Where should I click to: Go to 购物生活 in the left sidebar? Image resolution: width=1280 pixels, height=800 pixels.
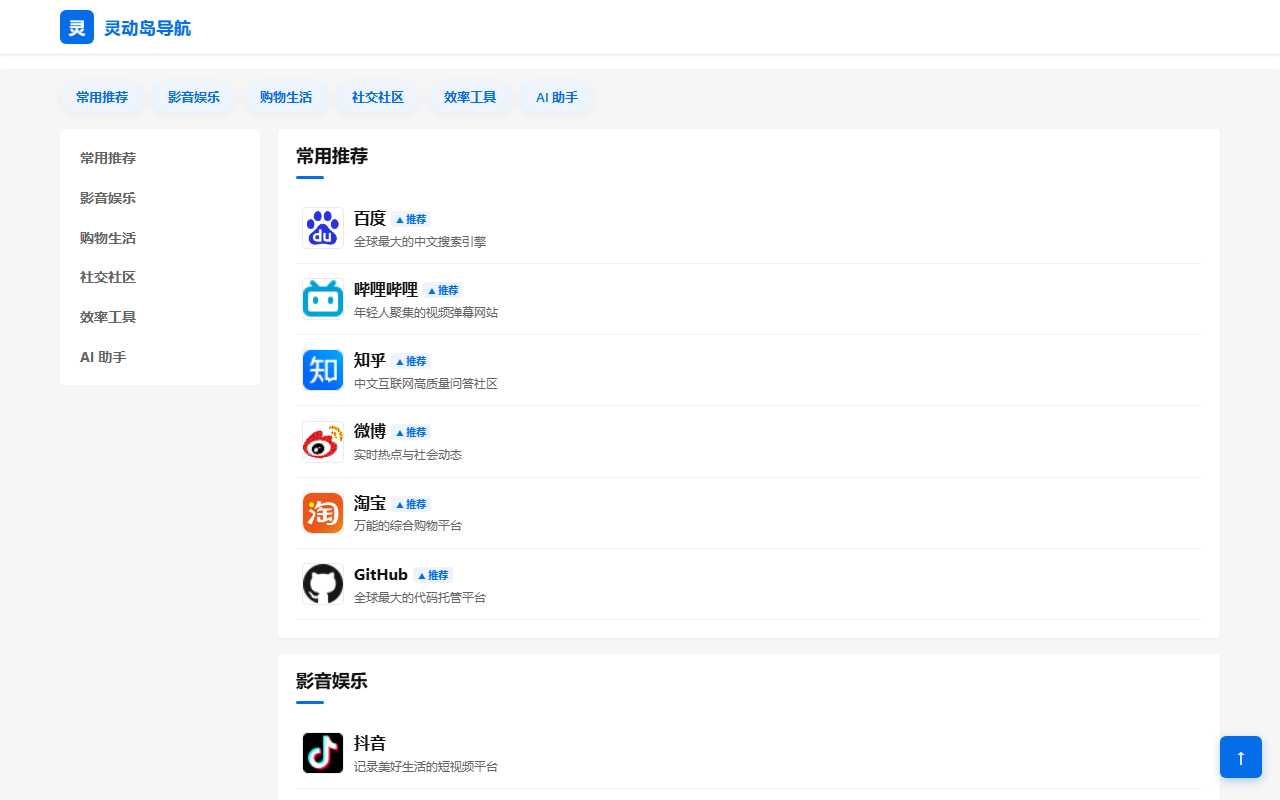(160, 238)
